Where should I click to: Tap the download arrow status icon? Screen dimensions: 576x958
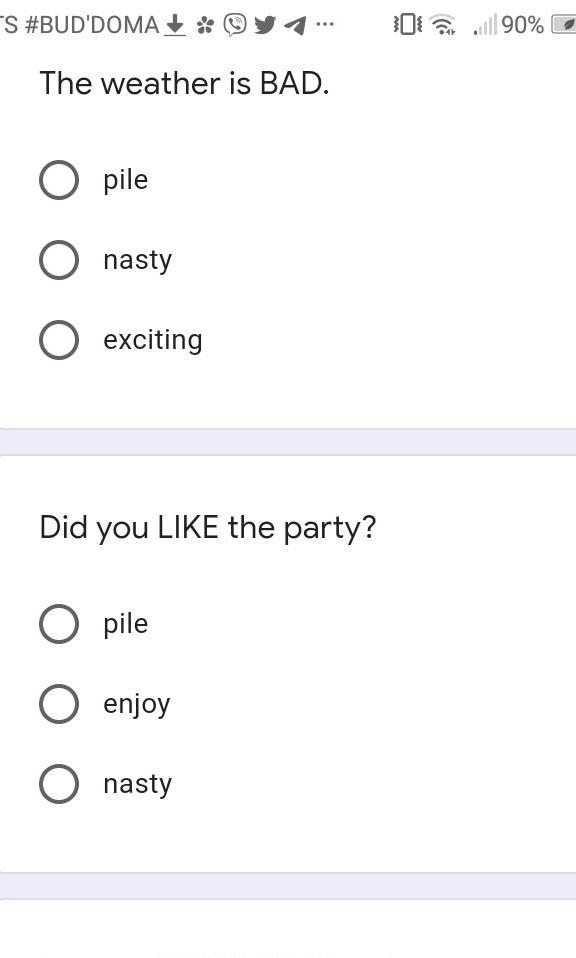click(x=175, y=25)
